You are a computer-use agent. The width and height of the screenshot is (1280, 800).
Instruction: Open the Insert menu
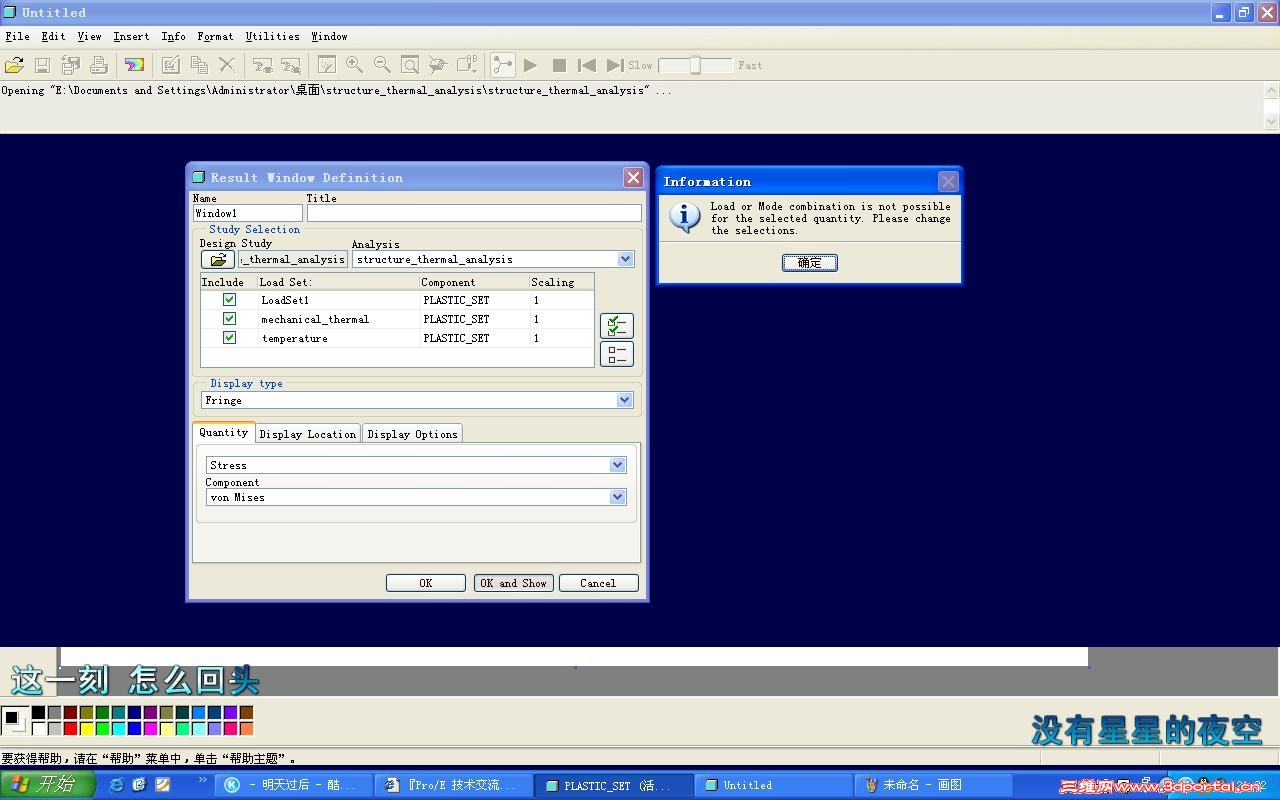(x=131, y=36)
